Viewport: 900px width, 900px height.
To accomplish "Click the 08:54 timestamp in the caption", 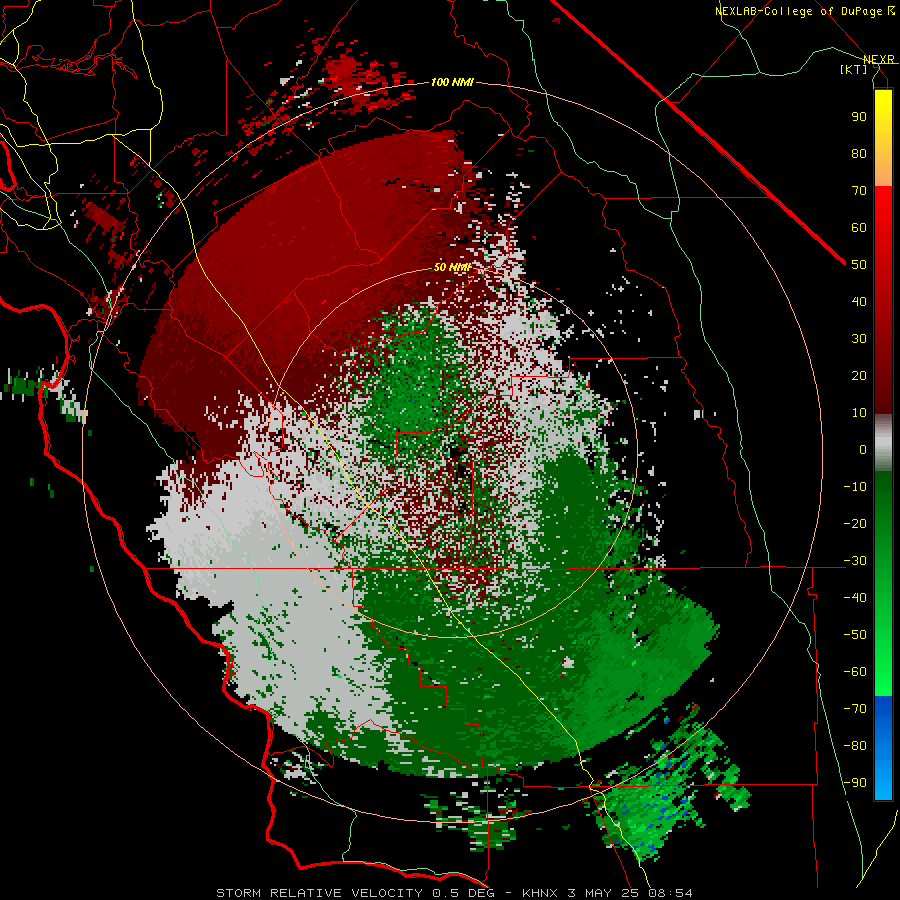I will [670, 893].
